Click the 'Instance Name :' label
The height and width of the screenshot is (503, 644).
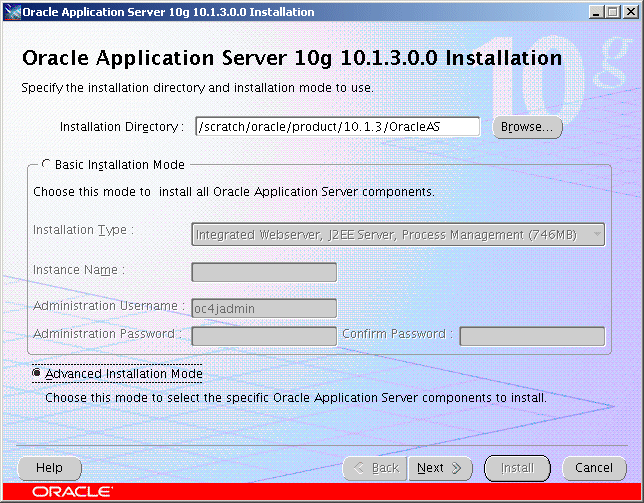coord(79,270)
